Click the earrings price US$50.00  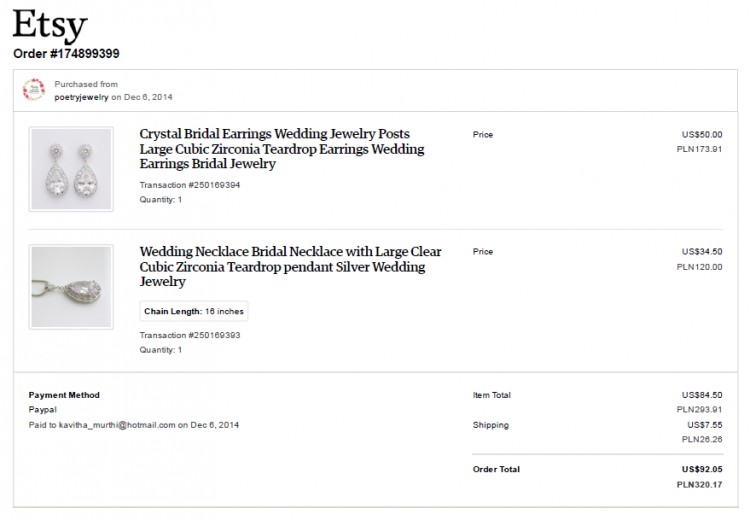point(702,135)
